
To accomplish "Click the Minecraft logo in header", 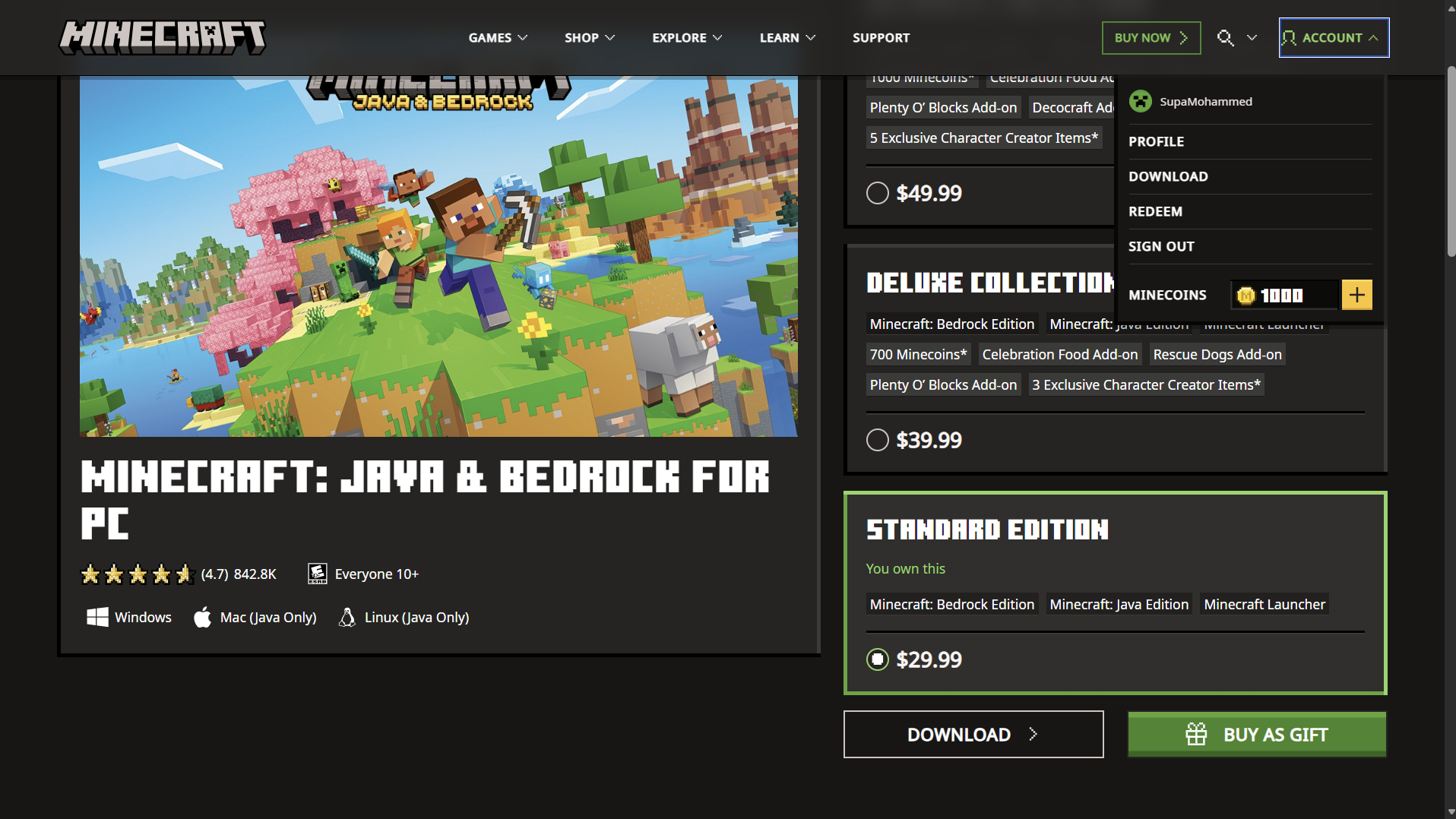I will [x=163, y=37].
